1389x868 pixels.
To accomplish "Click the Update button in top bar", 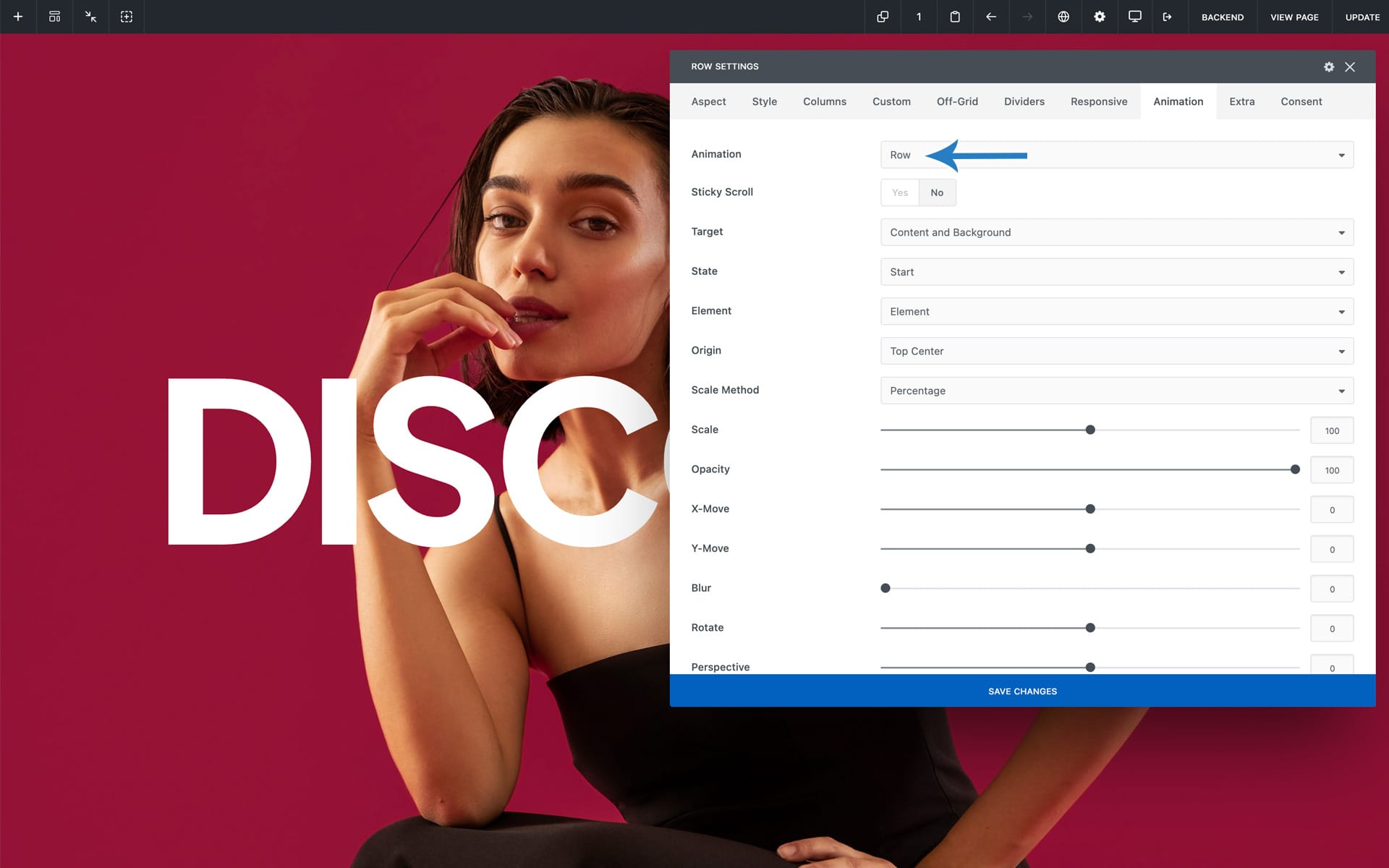I will [1362, 17].
